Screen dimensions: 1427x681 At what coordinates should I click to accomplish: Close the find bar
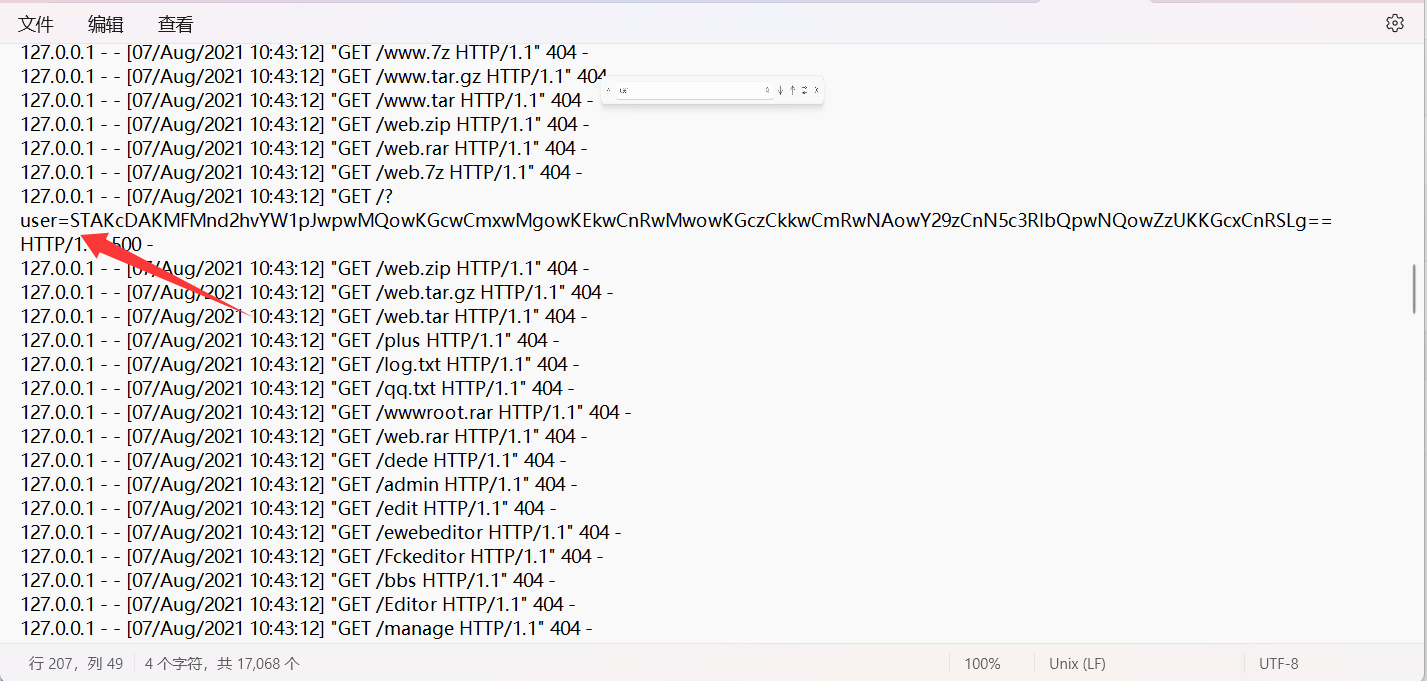click(816, 90)
